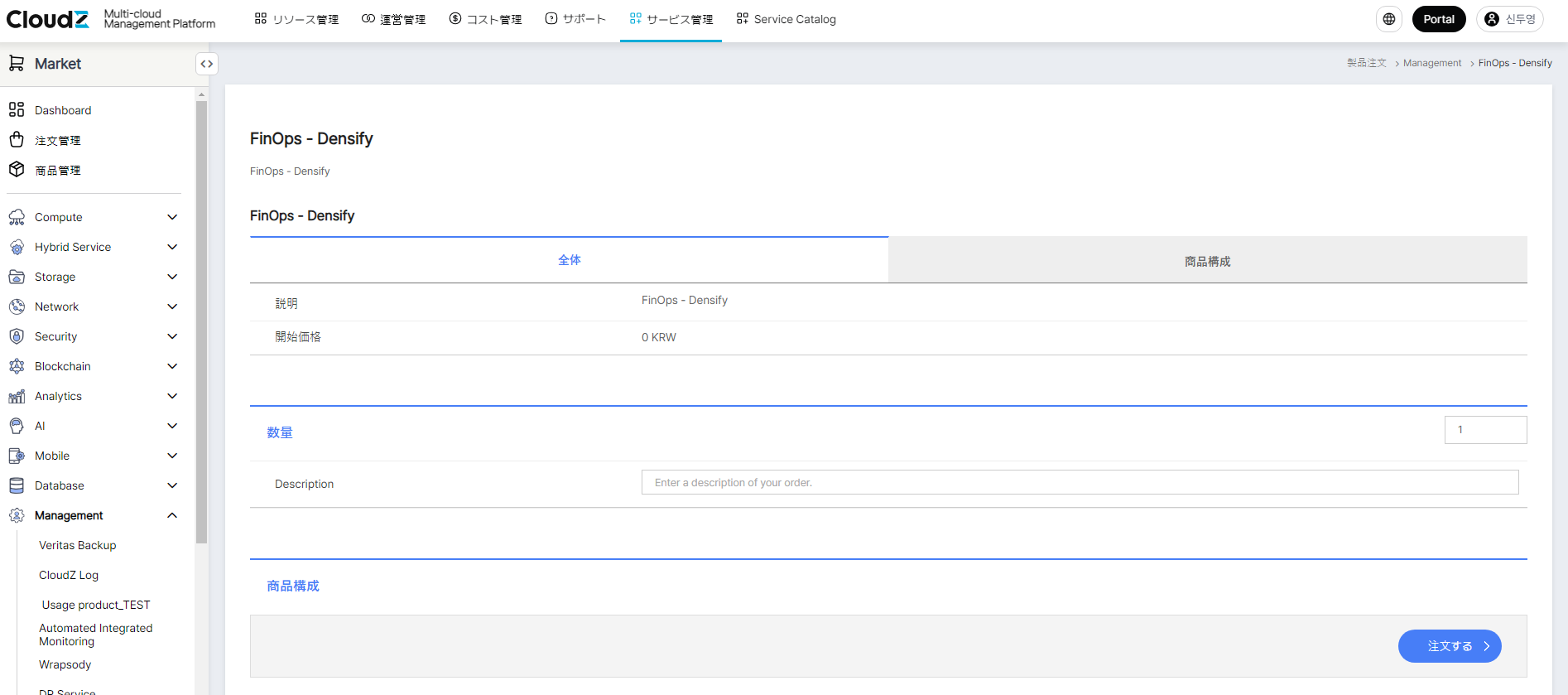This screenshot has width=1568, height=695.
Task: Collapse sidebar with the code-bracket toggle
Action: tap(207, 64)
